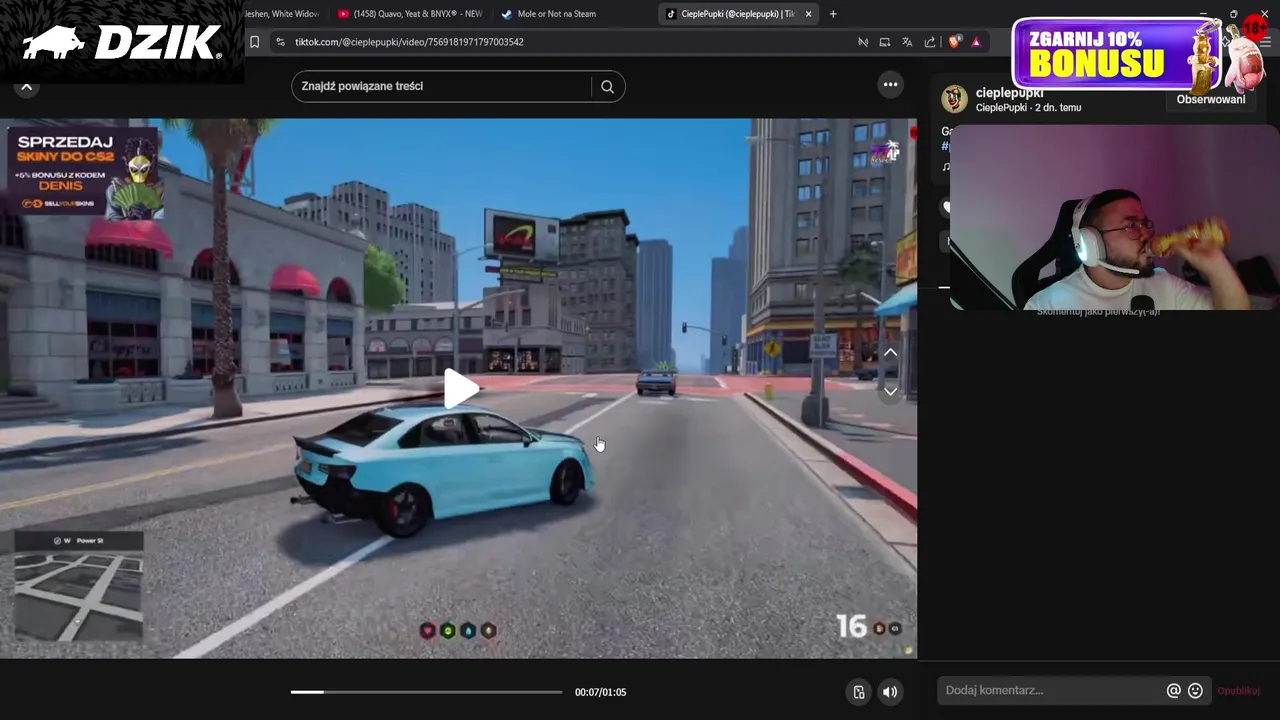This screenshot has height=720, width=1280.
Task: Open the Brave Shields lion icon
Action: 954,42
